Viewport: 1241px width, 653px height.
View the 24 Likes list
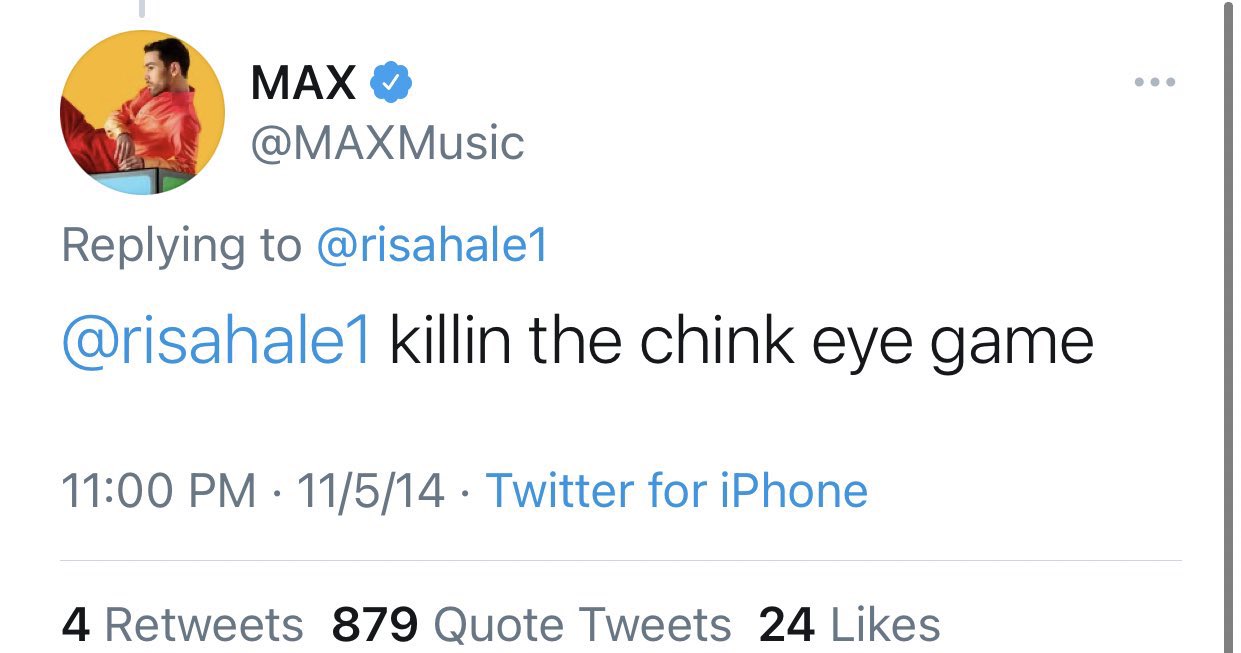click(x=849, y=625)
